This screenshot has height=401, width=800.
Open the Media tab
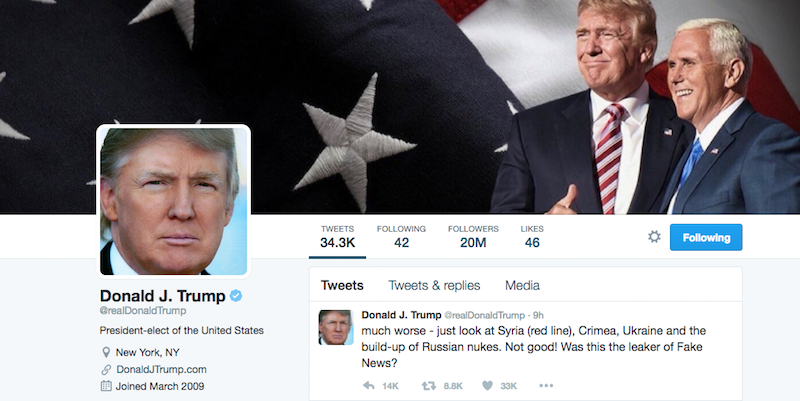tap(522, 286)
